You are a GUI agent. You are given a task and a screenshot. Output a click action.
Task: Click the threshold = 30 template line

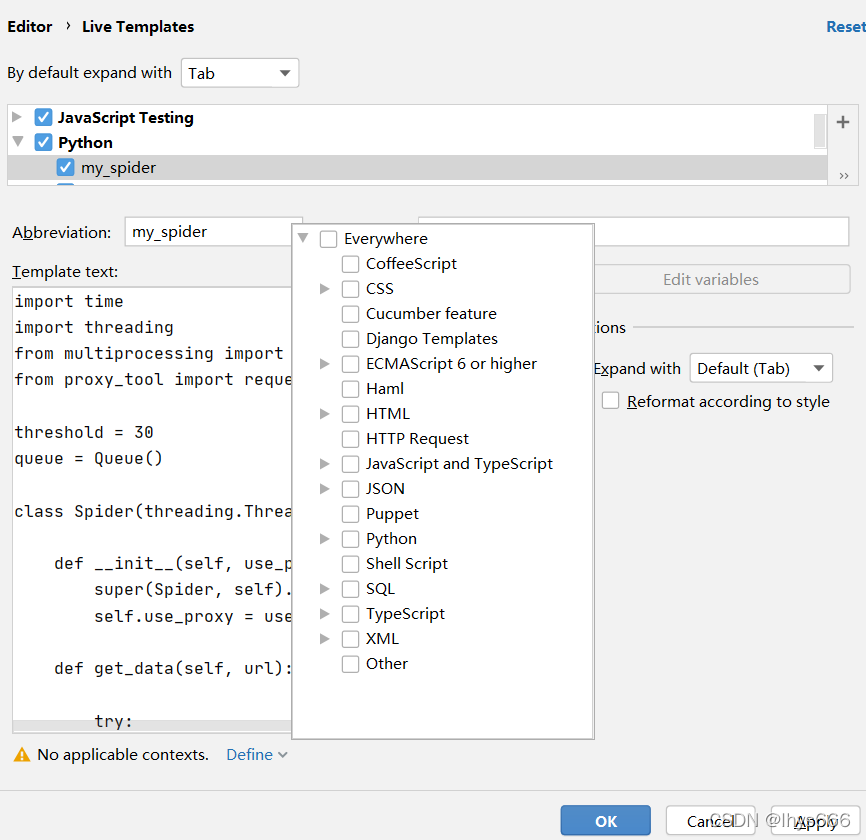[84, 432]
